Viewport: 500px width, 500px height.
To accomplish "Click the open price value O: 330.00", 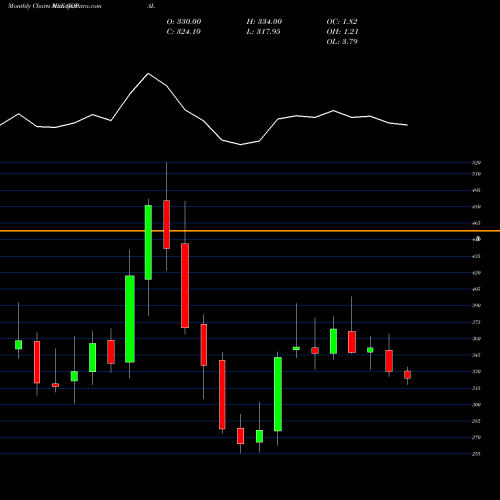I will click(x=184, y=22).
